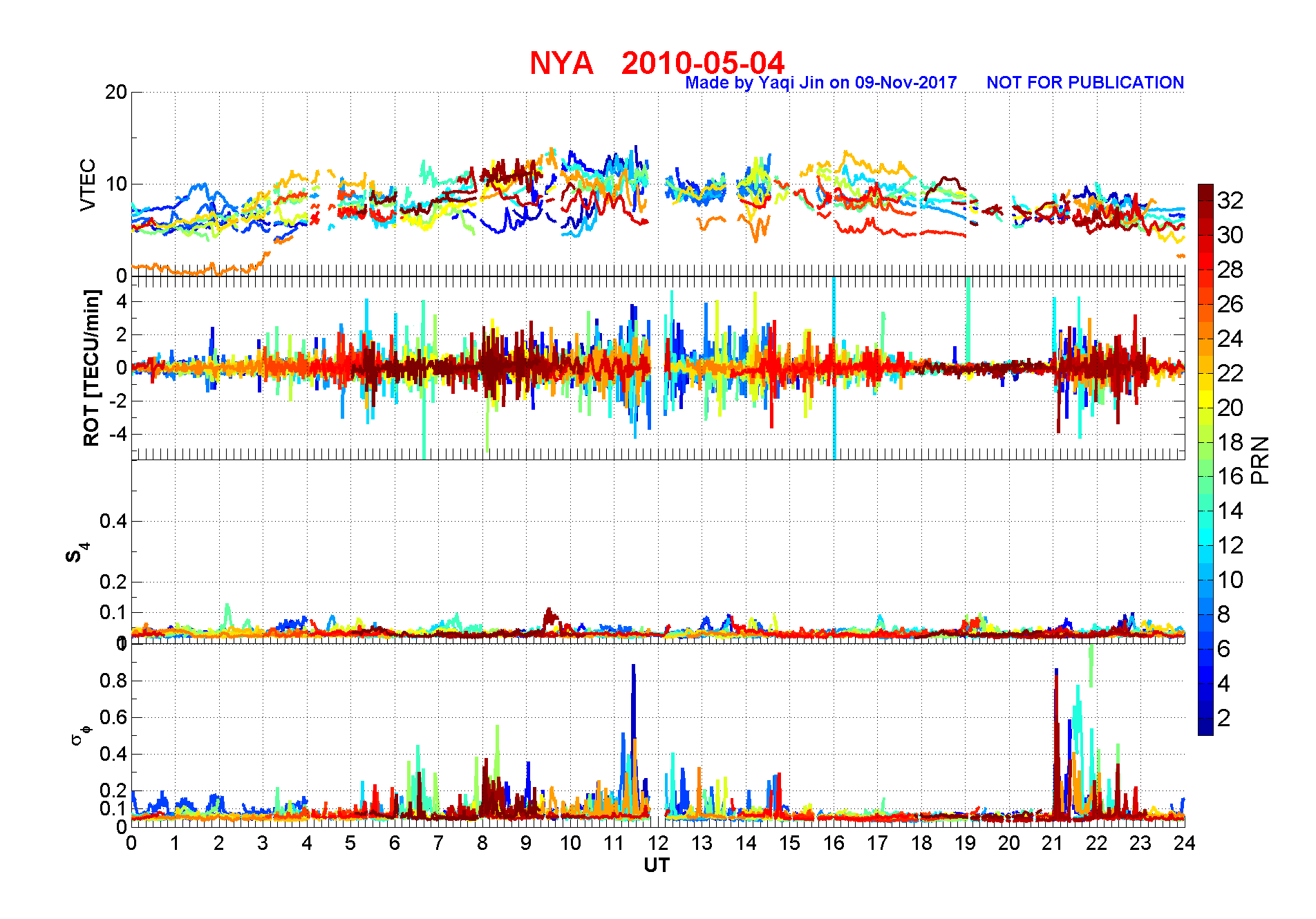This screenshot has width=1316, height=919.
Task: Click the VTEC axis label
Action: 88,184
